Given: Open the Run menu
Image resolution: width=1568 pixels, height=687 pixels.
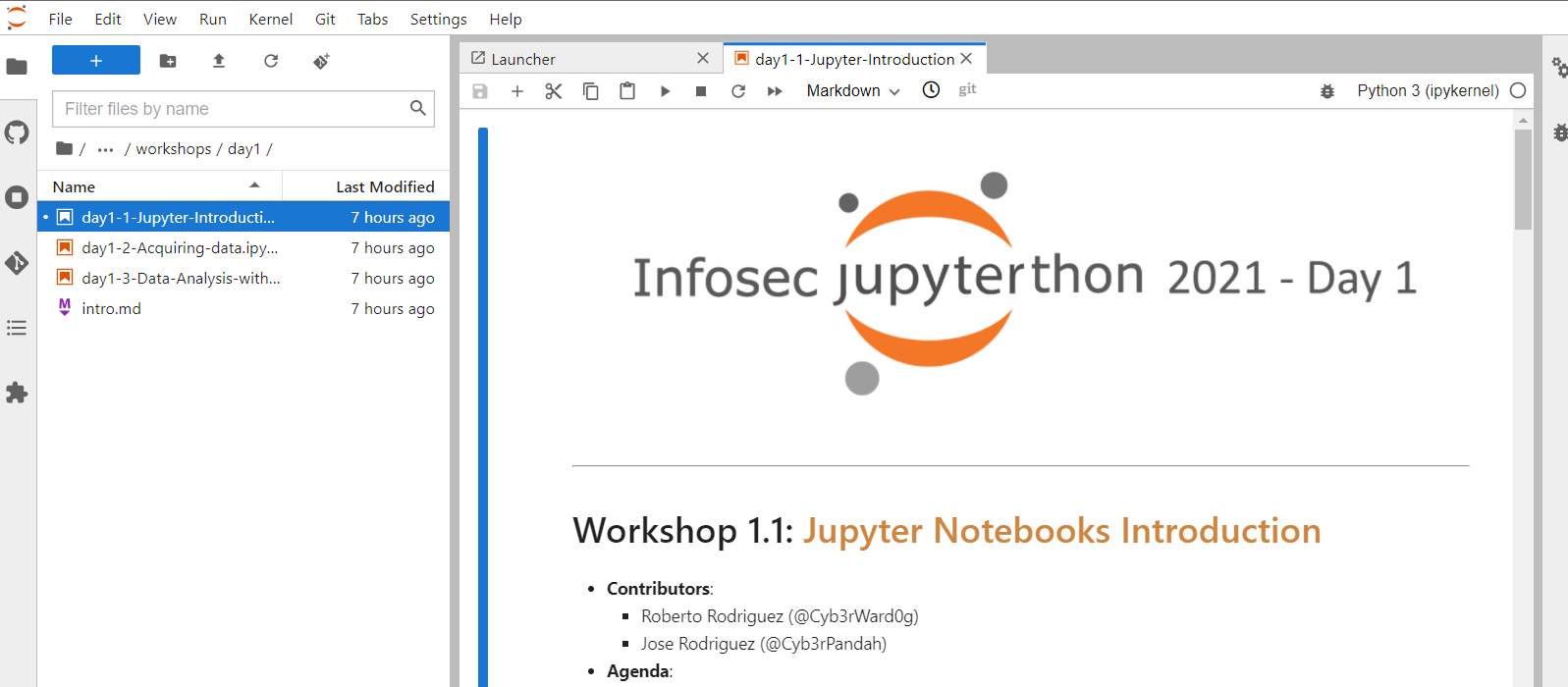Looking at the screenshot, I should click(x=213, y=19).
